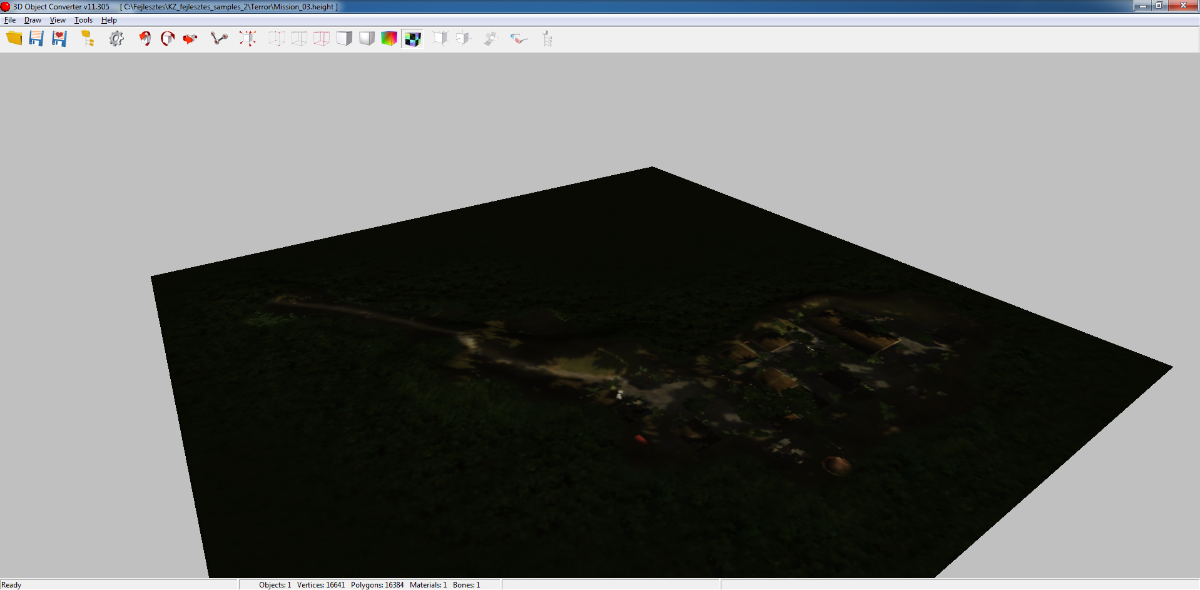1200x590 pixels.
Task: Toggle the red wireframe cube mode
Action: tap(321, 38)
